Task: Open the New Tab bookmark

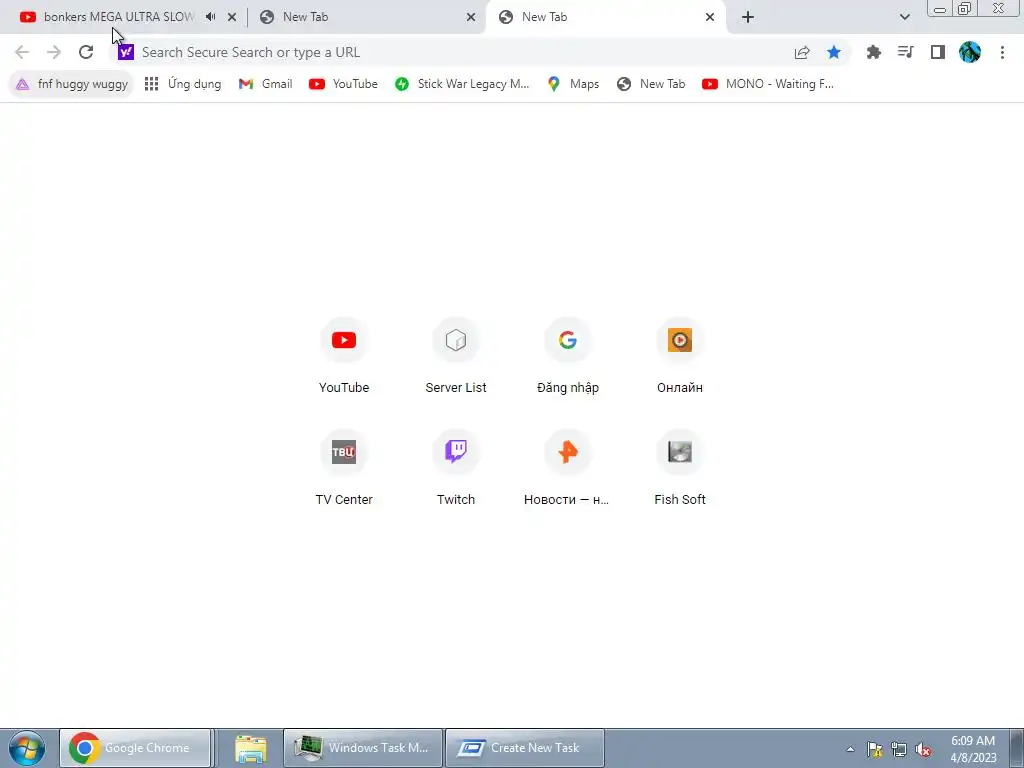Action: 651,84
